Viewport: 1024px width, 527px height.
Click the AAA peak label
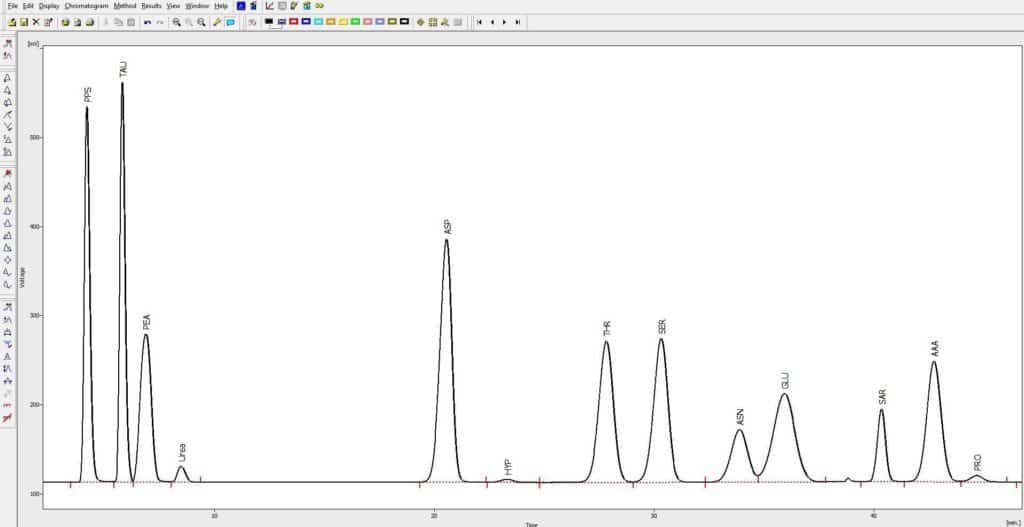tap(935, 348)
